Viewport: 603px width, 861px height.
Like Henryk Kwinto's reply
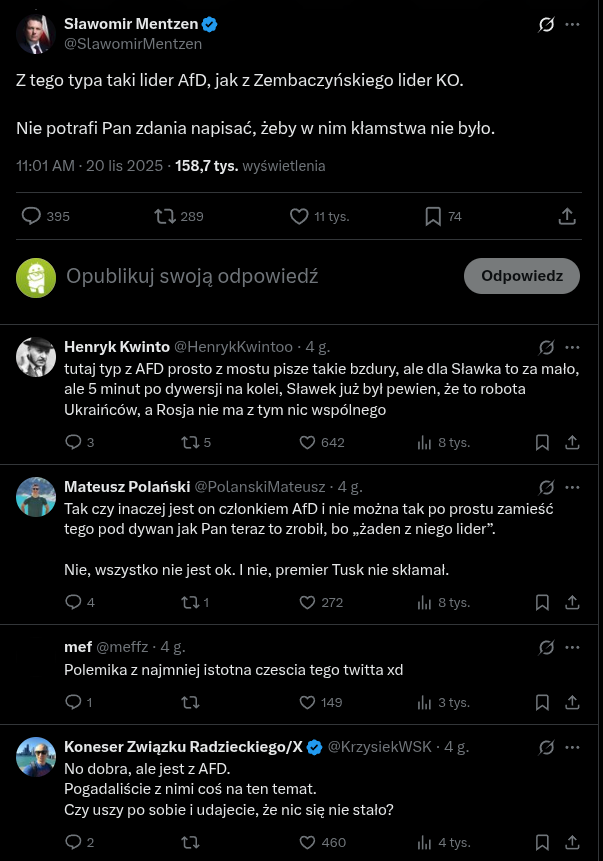308,442
